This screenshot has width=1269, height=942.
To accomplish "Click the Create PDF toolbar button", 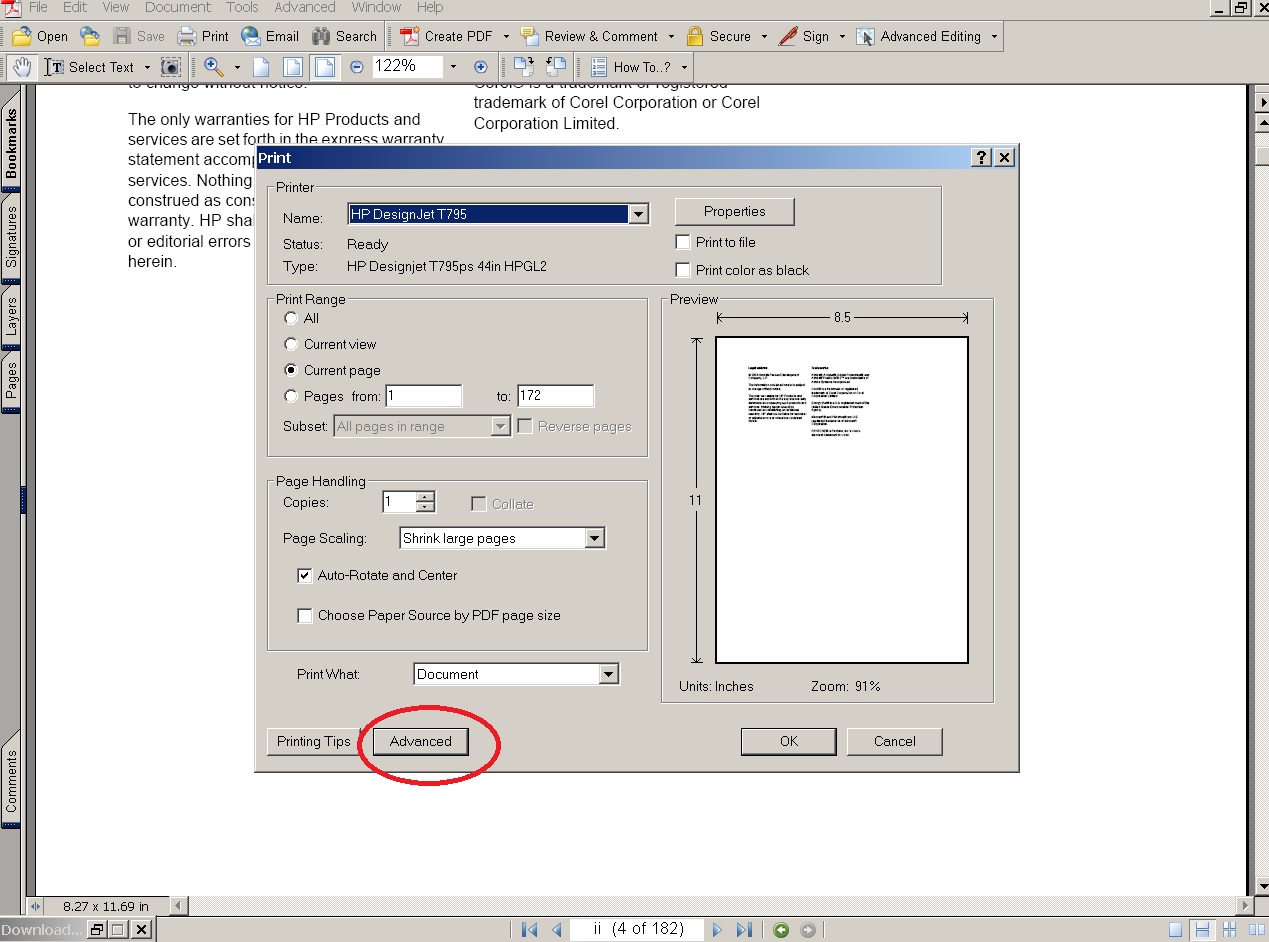I will [446, 36].
